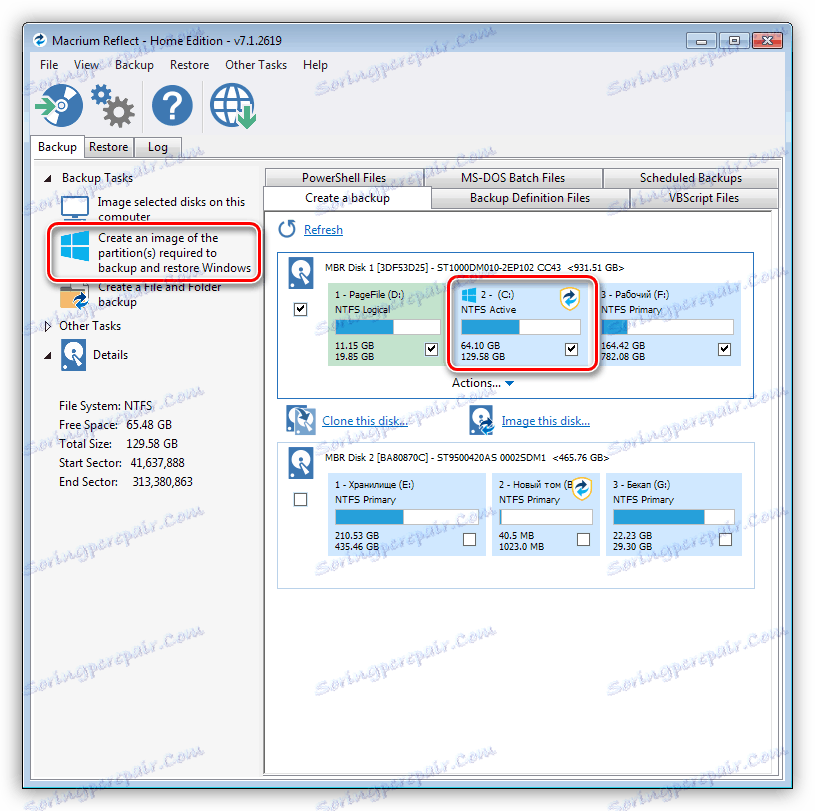
Task: Click the Windows logo backup task icon
Action: click(x=75, y=246)
